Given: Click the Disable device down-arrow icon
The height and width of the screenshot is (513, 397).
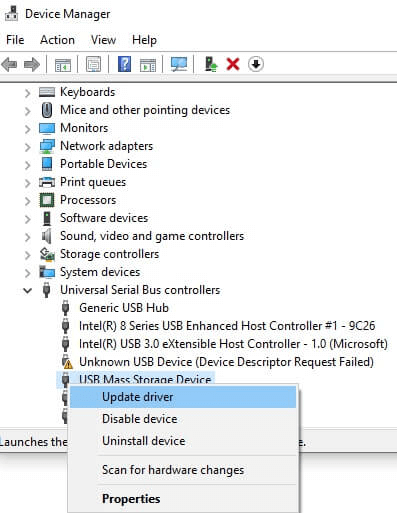Looking at the screenshot, I should 256,64.
